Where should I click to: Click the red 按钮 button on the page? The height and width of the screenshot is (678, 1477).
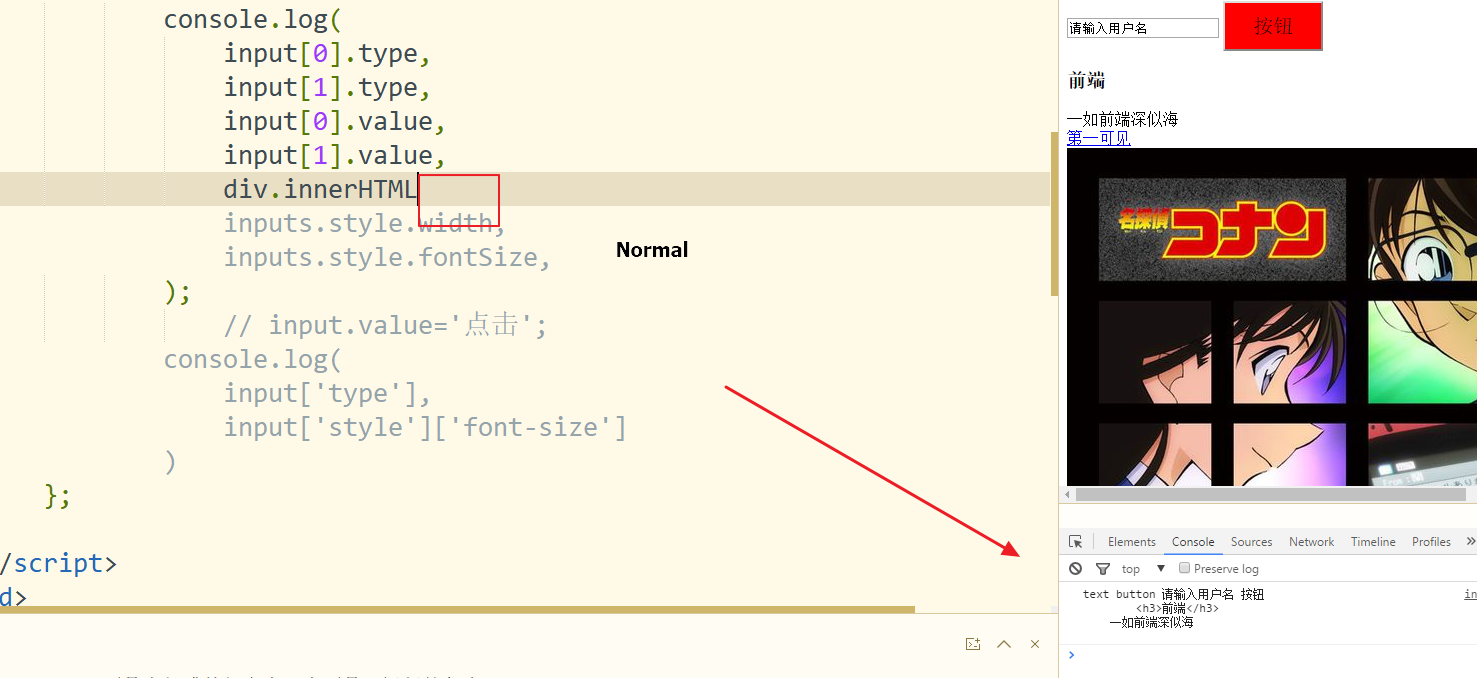1273,26
